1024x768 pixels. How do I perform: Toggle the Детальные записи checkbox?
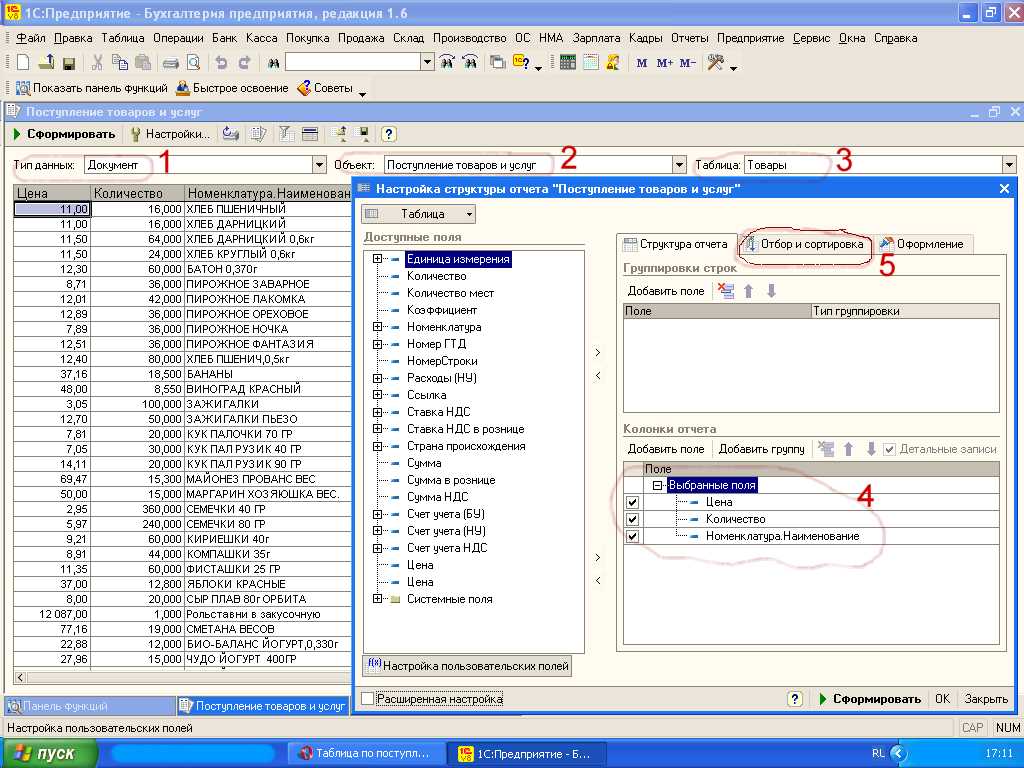[x=889, y=449]
